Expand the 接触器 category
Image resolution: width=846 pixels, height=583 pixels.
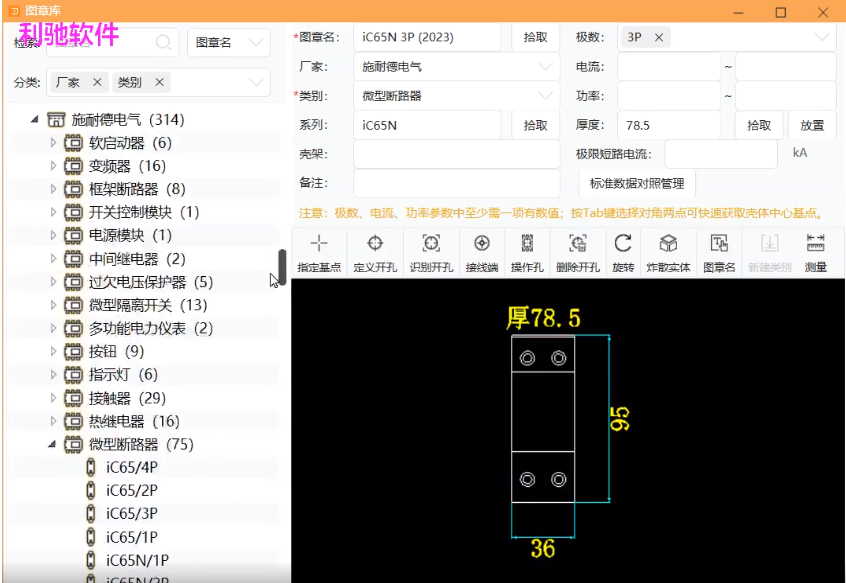53,398
